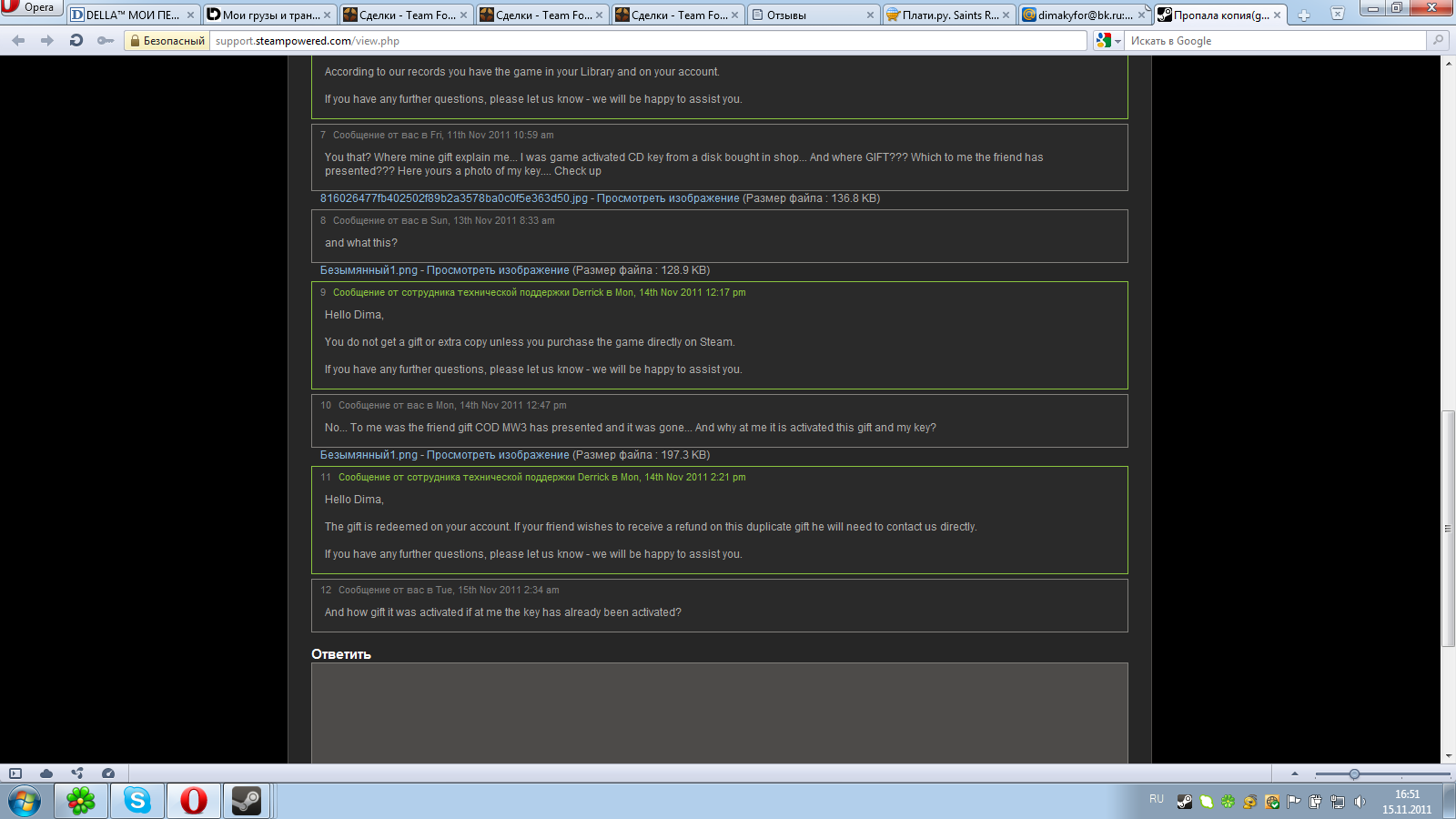Viewport: 1456px width, 819px height.
Task: Click the RU language indicator
Action: click(x=1157, y=799)
